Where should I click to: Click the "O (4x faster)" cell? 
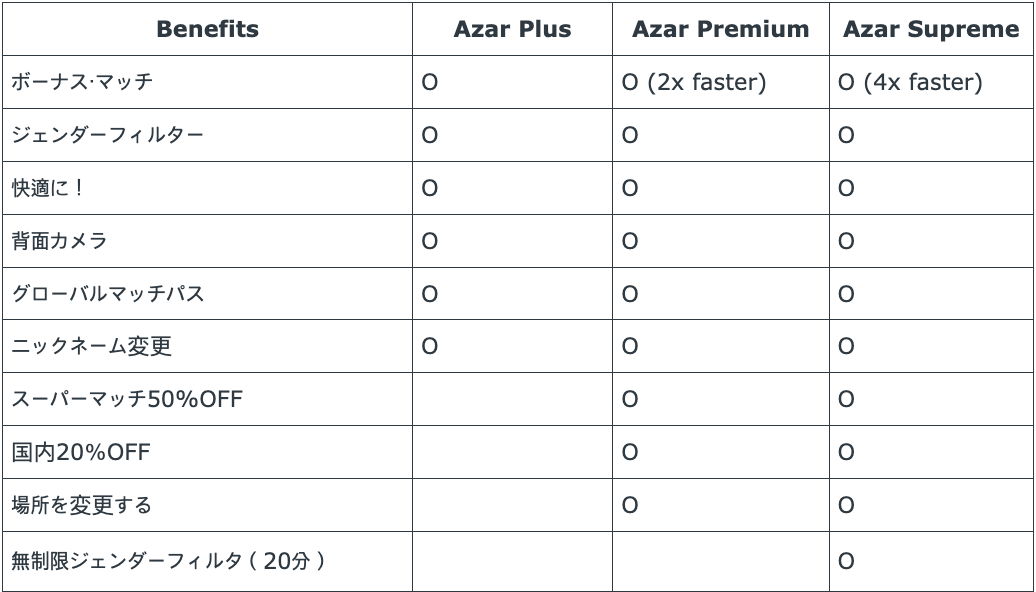click(x=910, y=82)
